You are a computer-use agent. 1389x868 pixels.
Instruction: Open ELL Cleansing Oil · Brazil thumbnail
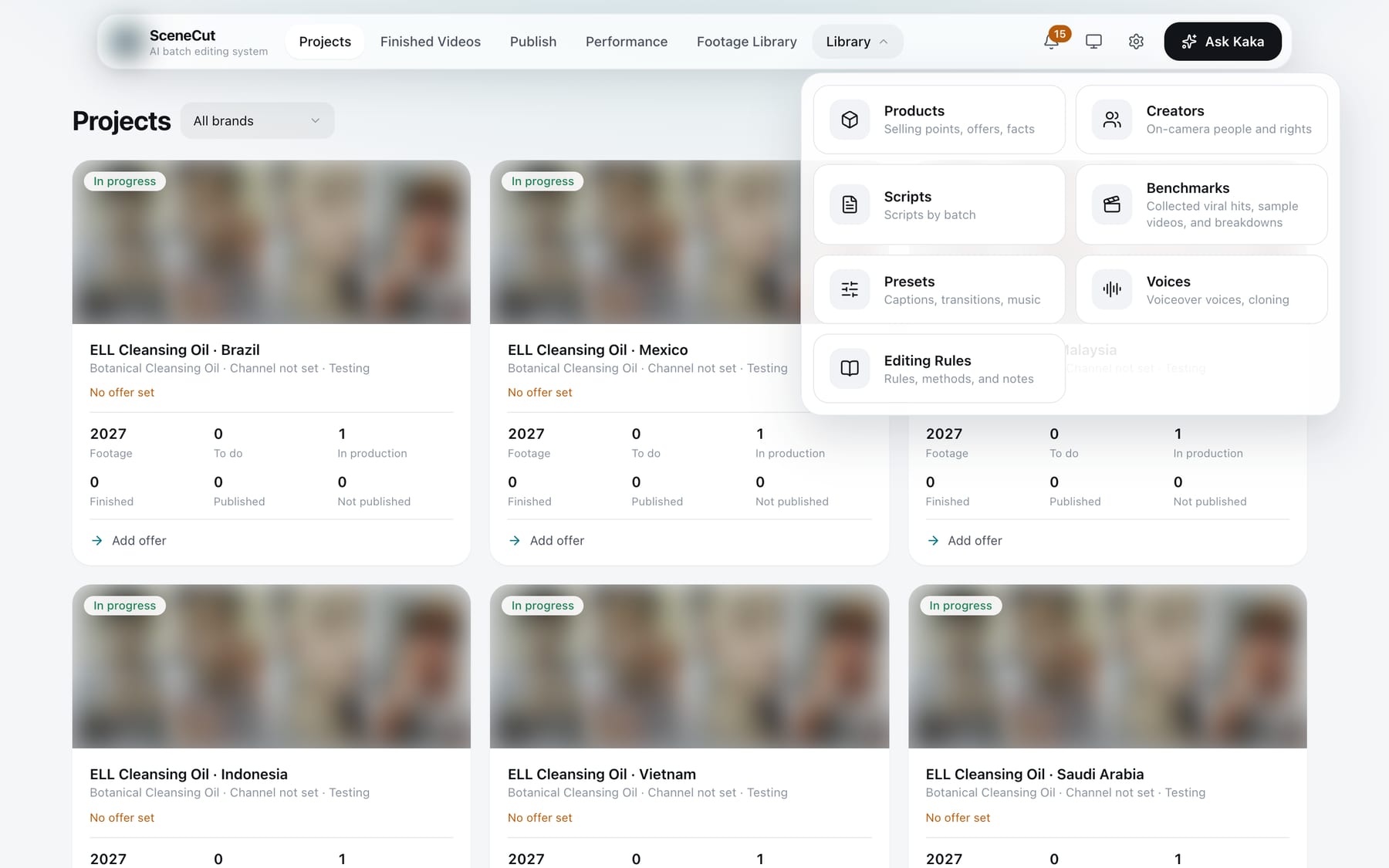coord(272,242)
